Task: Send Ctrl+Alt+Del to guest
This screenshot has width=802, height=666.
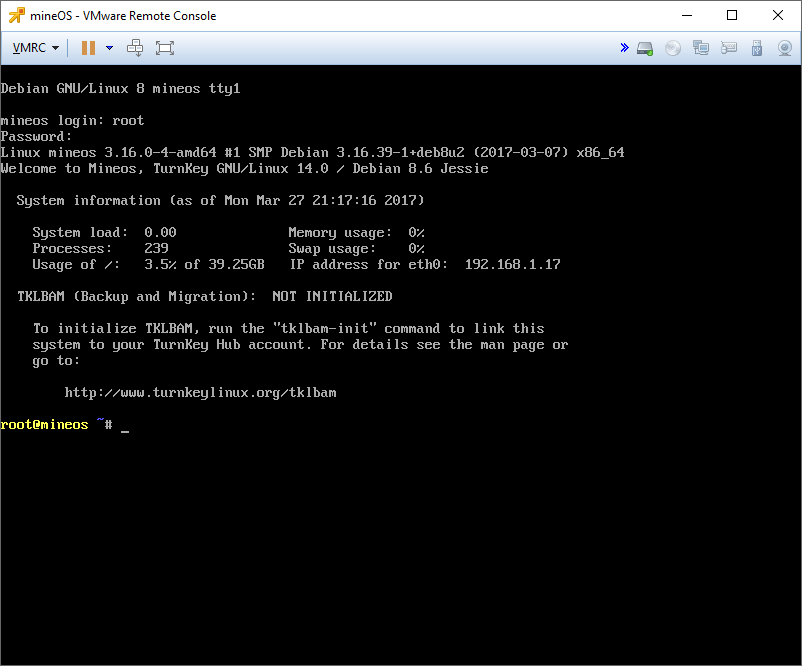Action: (135, 48)
